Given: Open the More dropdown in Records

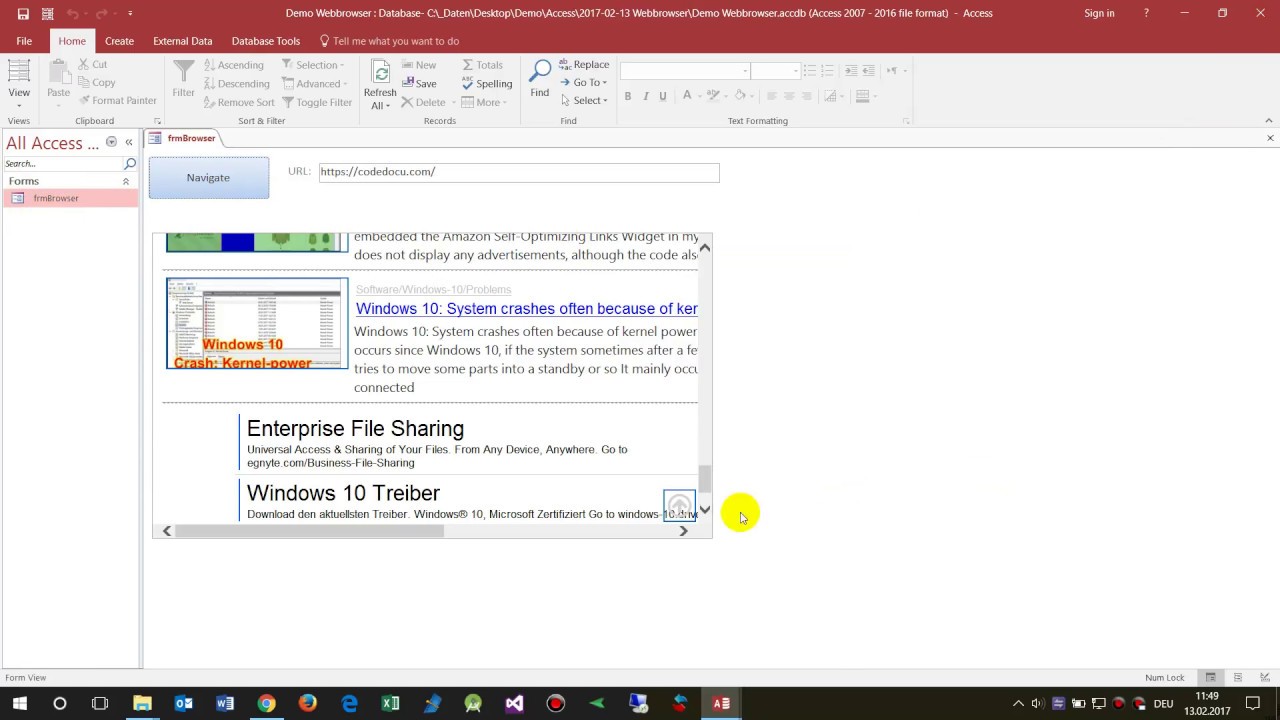Looking at the screenshot, I should pos(485,102).
